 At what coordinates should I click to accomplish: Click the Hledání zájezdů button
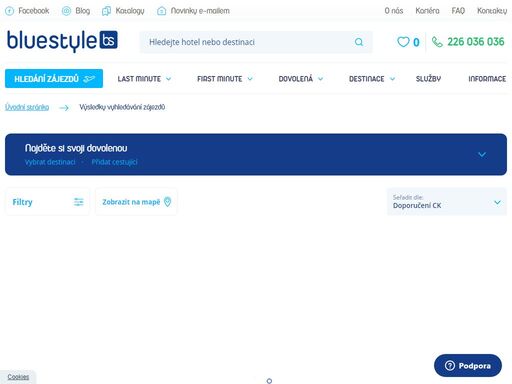coord(54,79)
